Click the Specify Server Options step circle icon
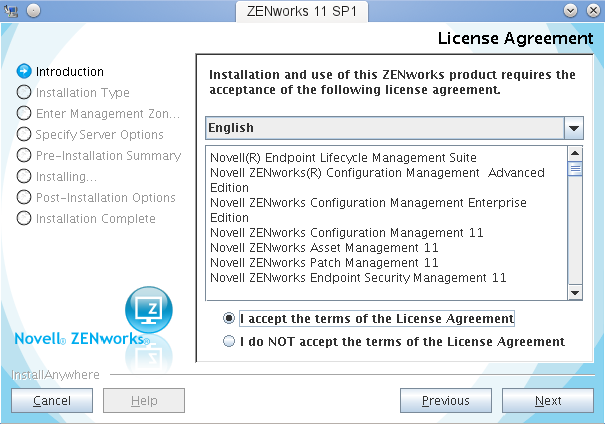The height and width of the screenshot is (424, 605). click(24, 135)
